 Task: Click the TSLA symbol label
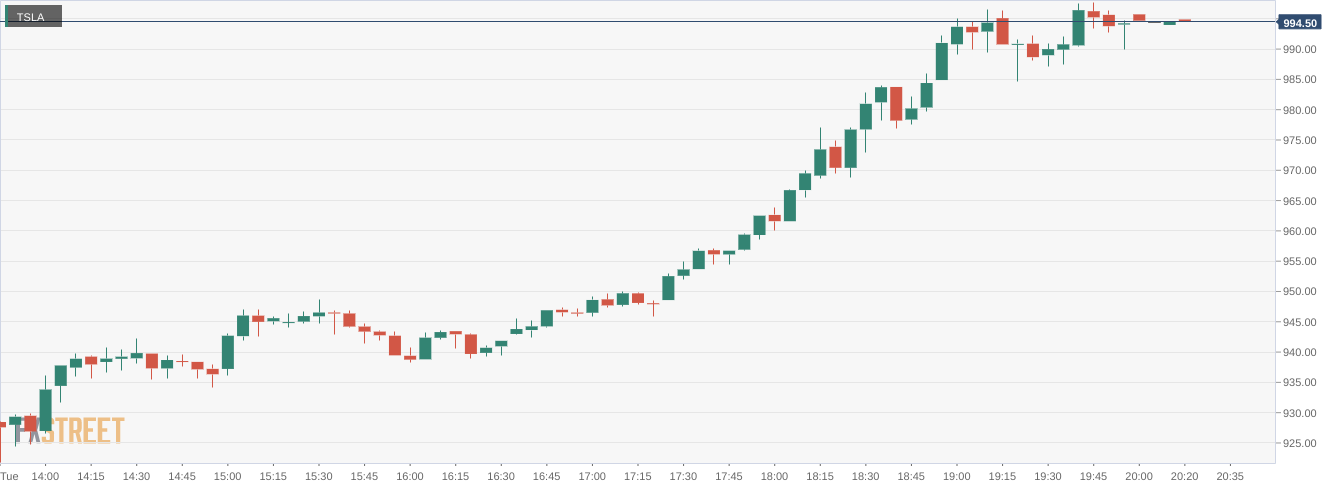click(x=33, y=17)
